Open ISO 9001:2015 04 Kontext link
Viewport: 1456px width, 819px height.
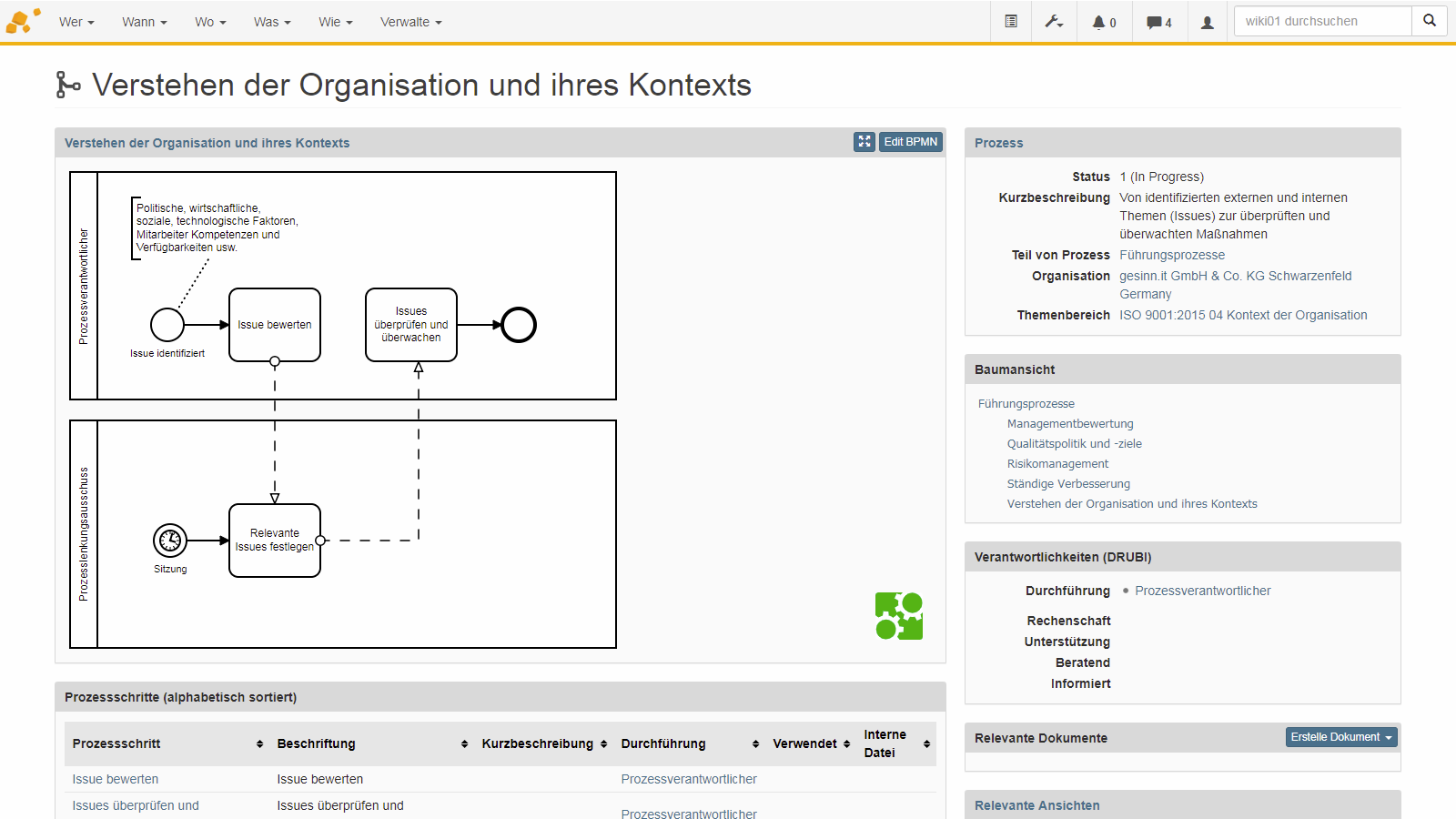tap(1243, 315)
